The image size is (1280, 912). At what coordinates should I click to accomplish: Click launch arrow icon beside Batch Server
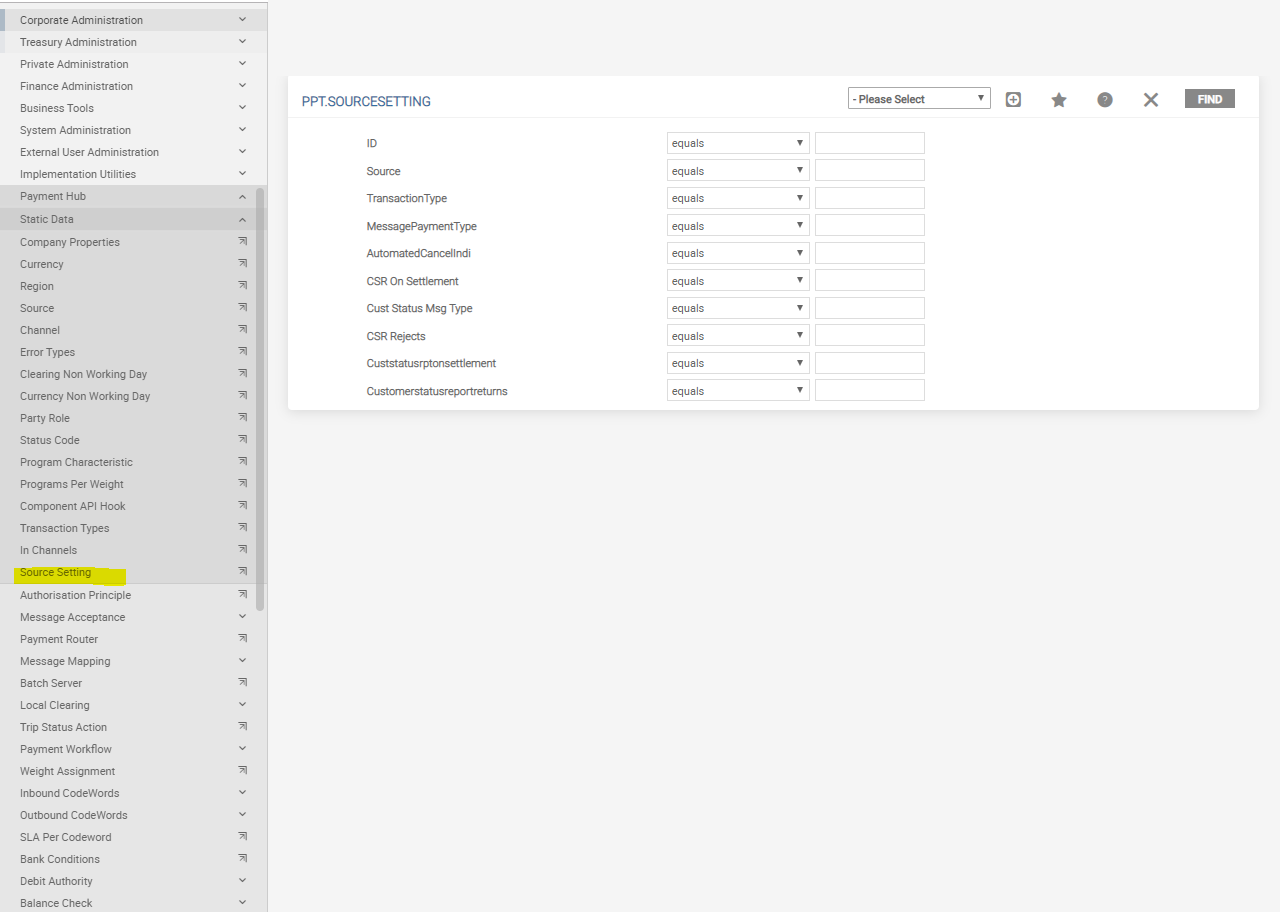click(242, 683)
